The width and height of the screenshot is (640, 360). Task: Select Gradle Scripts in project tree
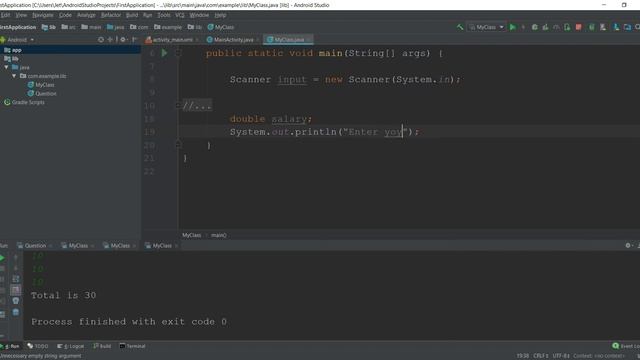pos(24,102)
